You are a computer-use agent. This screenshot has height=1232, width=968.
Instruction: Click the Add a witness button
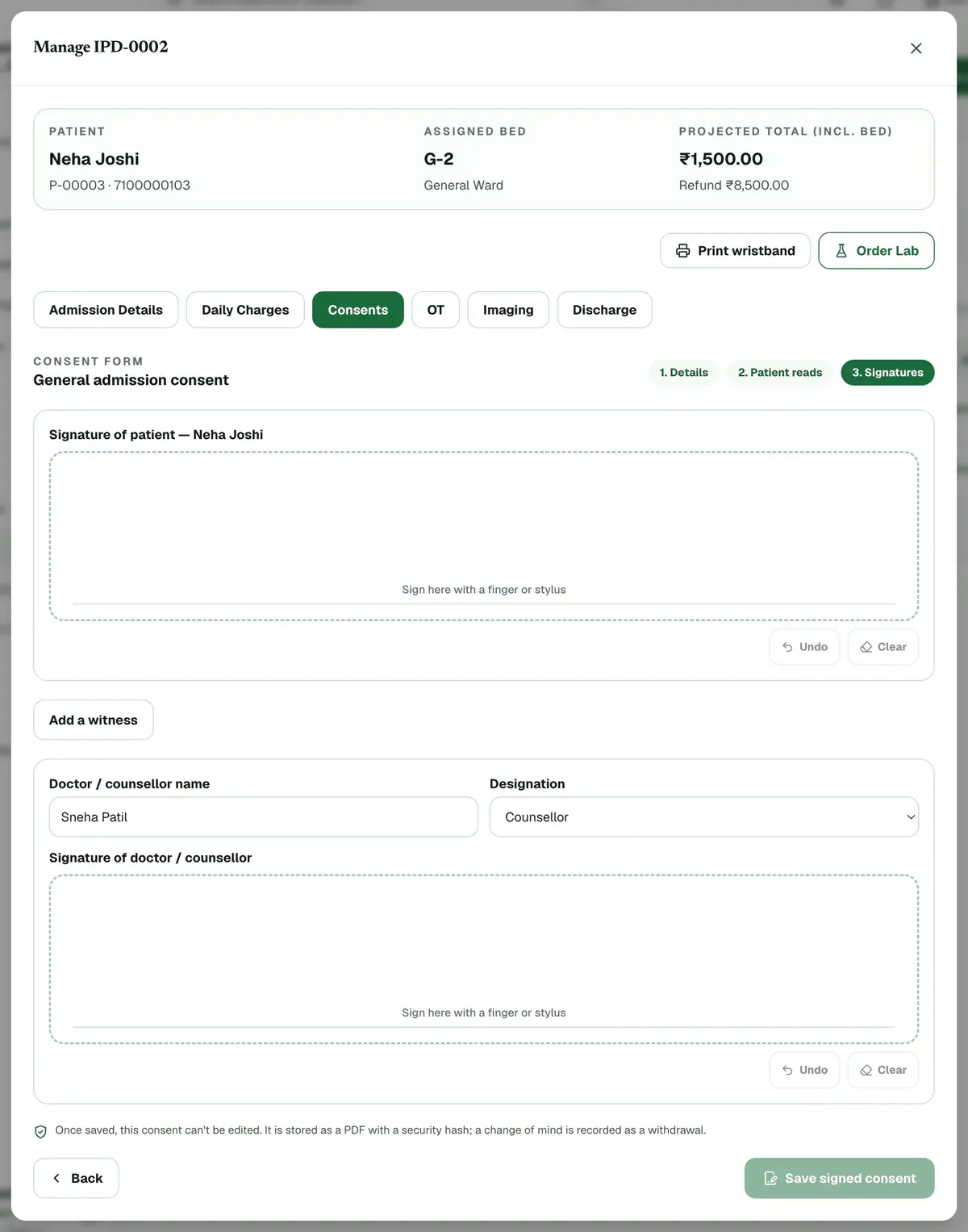(x=94, y=720)
